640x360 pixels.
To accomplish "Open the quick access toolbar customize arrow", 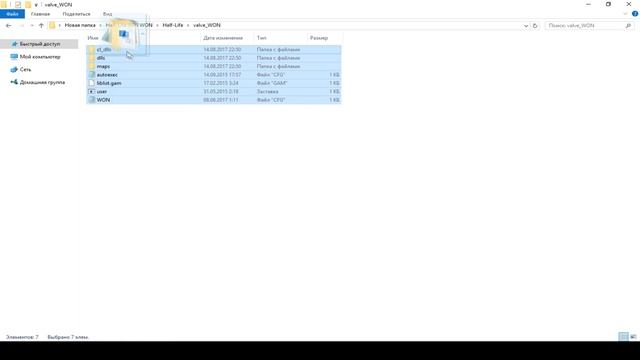I will pyautogui.click(x=36, y=5).
